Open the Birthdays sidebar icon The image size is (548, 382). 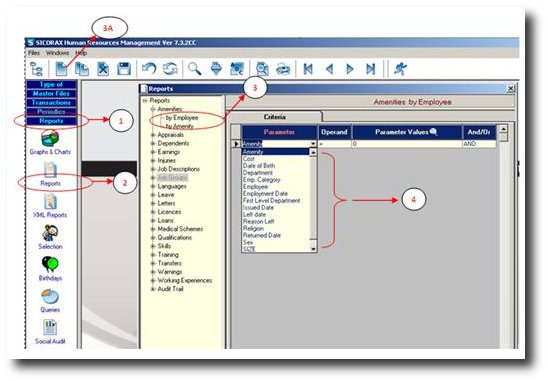(50, 269)
